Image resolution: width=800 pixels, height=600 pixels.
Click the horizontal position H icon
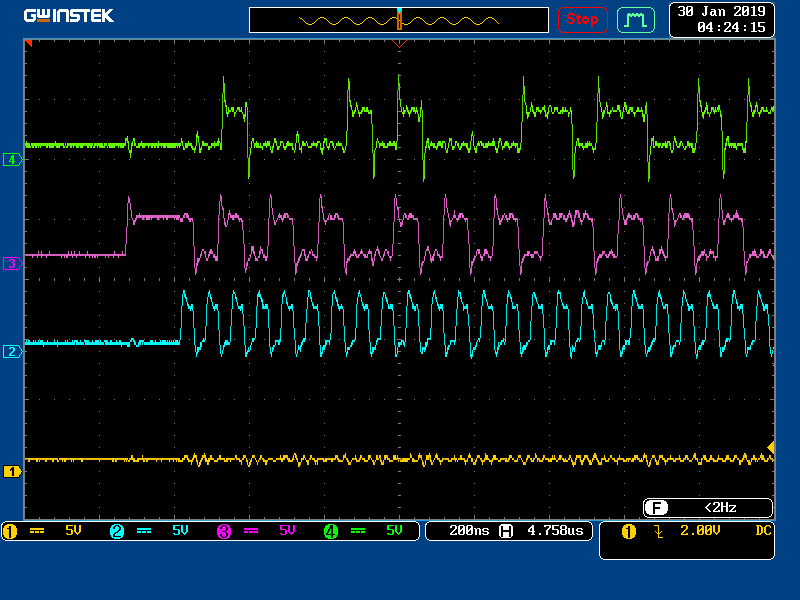click(x=506, y=531)
